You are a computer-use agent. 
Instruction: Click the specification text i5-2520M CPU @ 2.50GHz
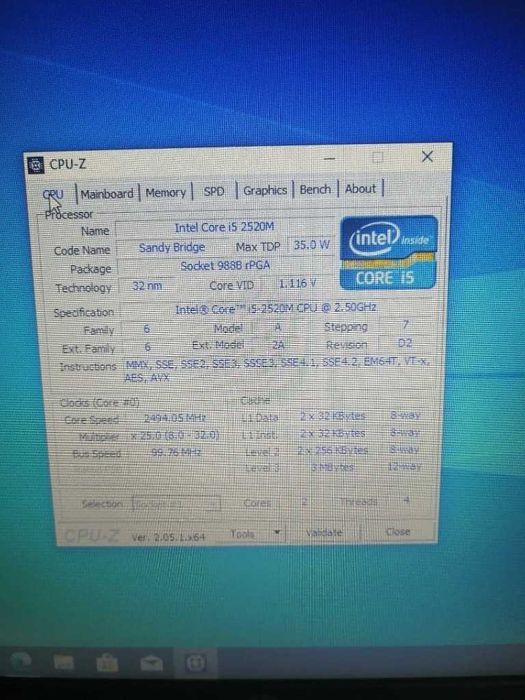(x=276, y=308)
